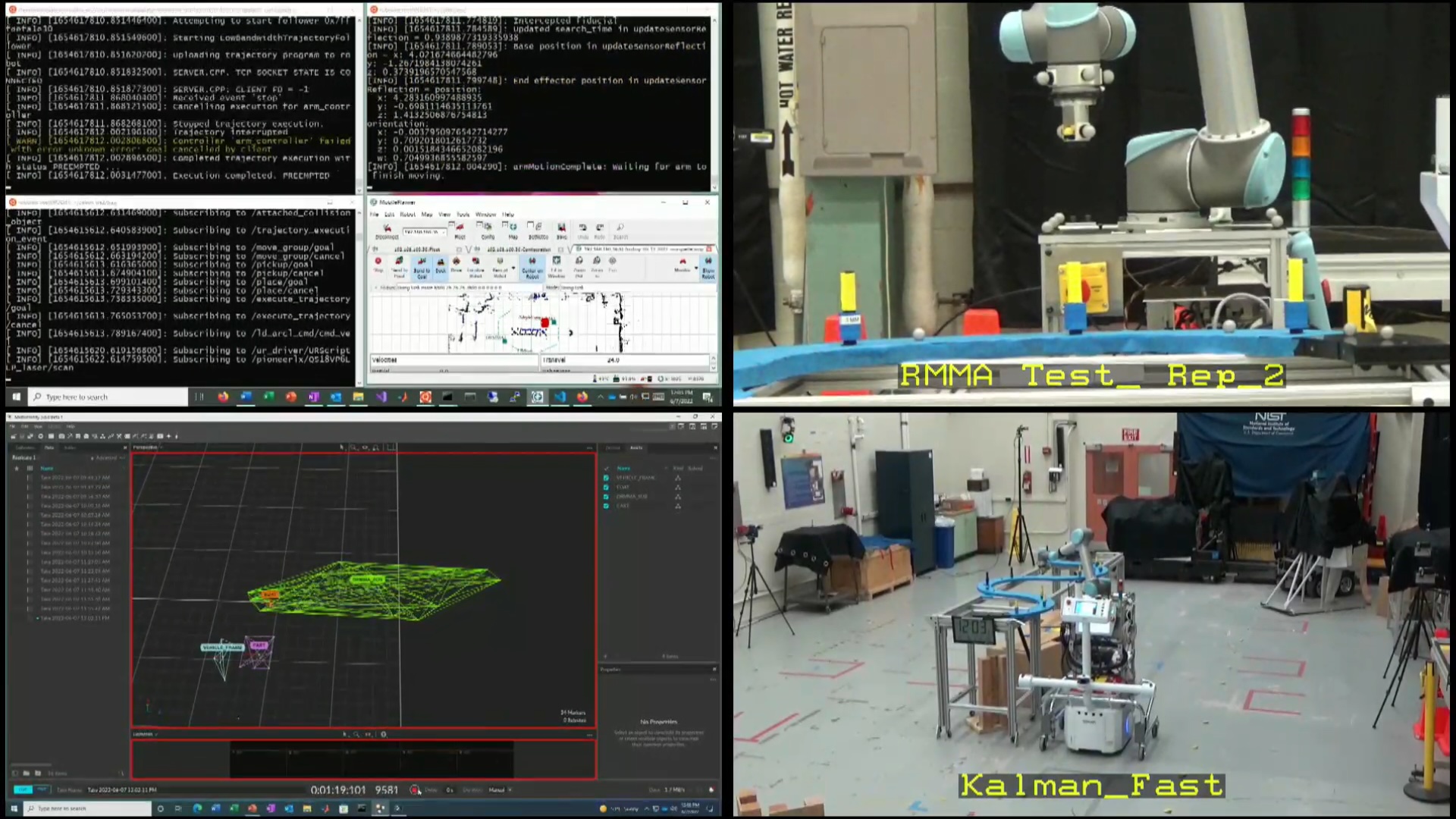Open the Tools menu in MobilePlanner

click(x=463, y=215)
